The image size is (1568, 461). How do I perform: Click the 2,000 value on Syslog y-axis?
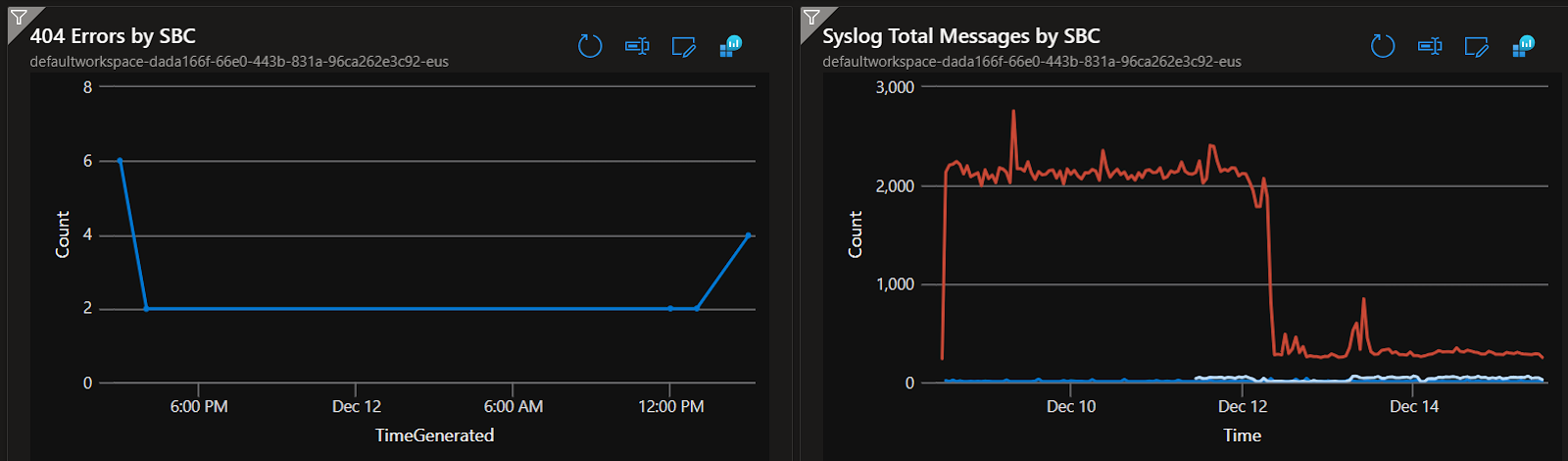pyautogui.click(x=895, y=186)
